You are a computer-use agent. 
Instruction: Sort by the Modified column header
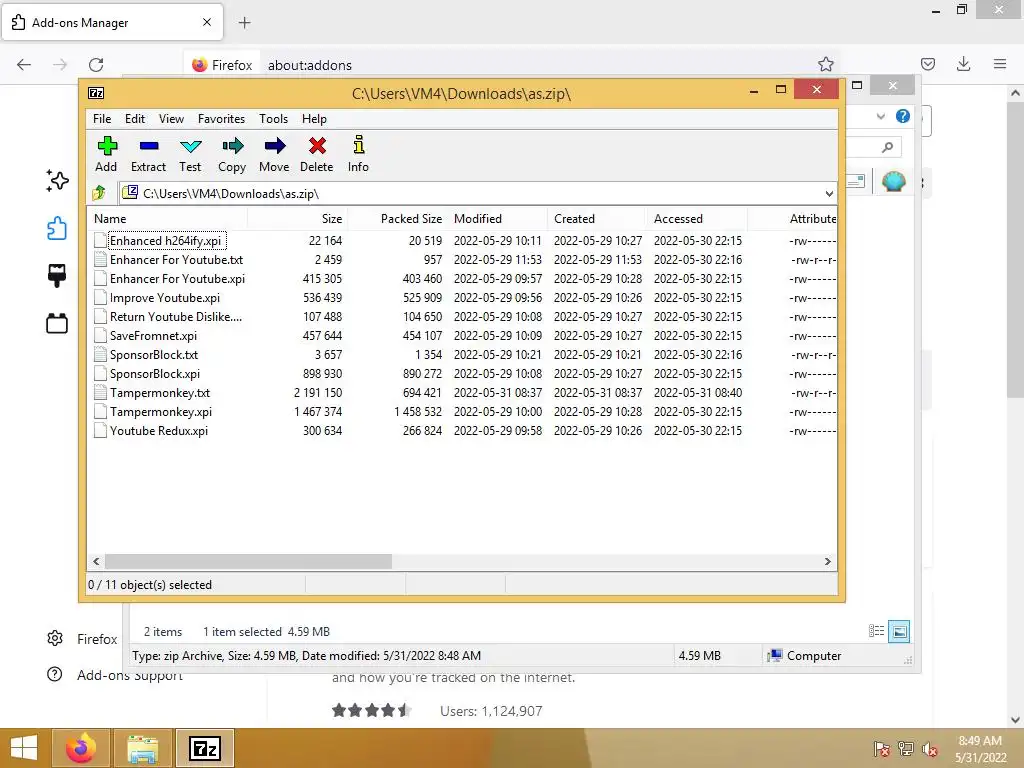[x=497, y=219]
